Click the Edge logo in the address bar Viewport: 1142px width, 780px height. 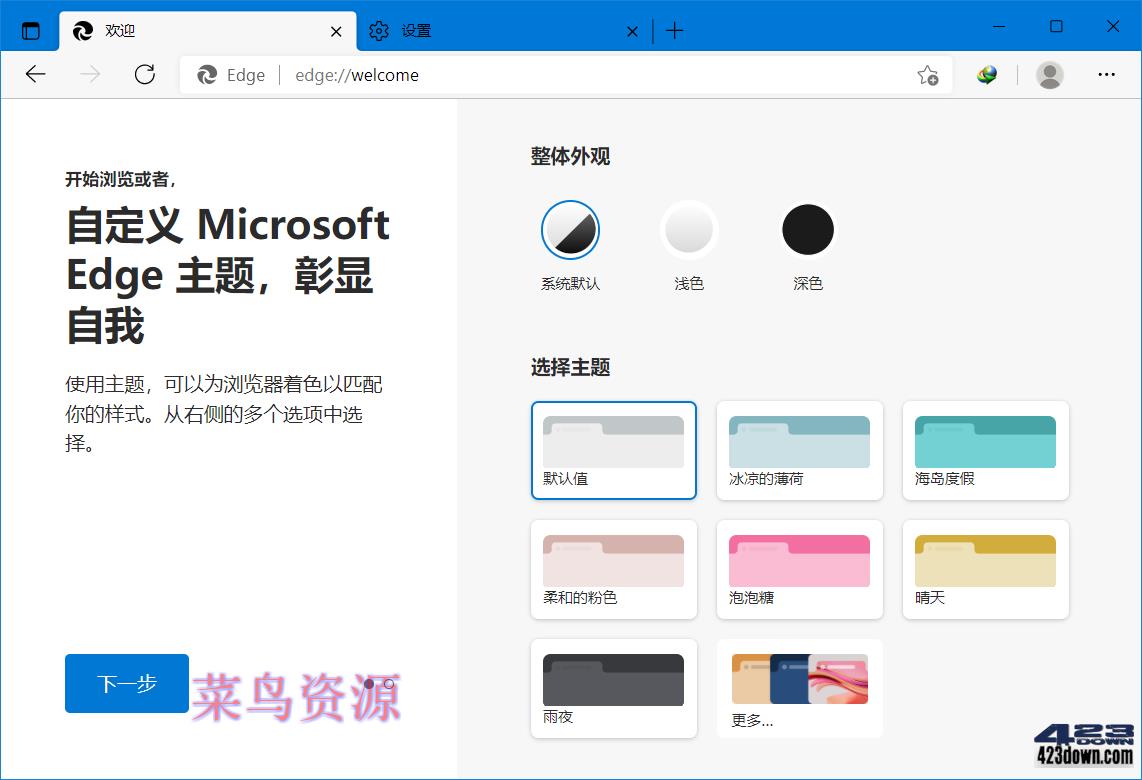click(x=207, y=74)
